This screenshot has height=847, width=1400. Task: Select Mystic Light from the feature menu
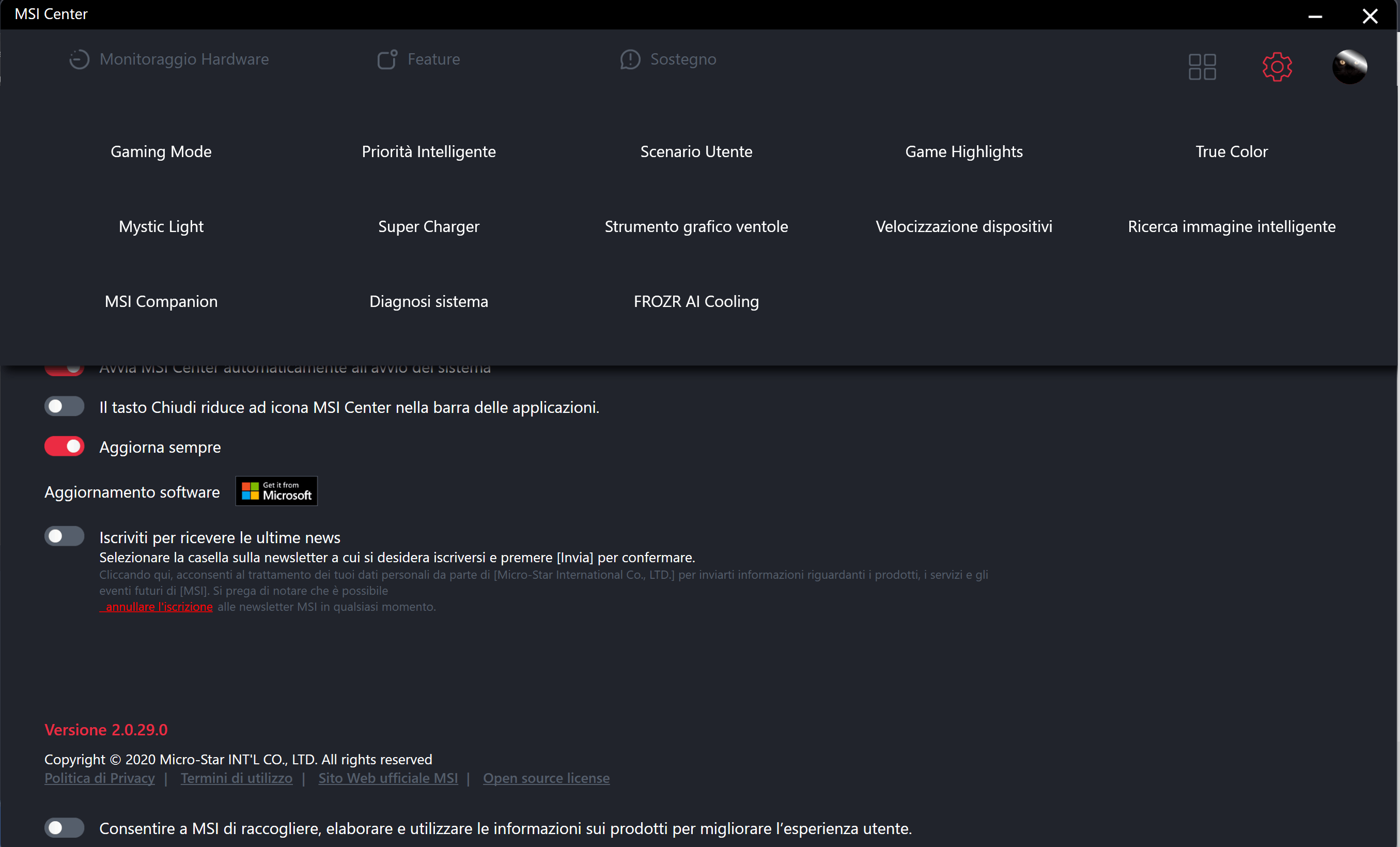[161, 227]
